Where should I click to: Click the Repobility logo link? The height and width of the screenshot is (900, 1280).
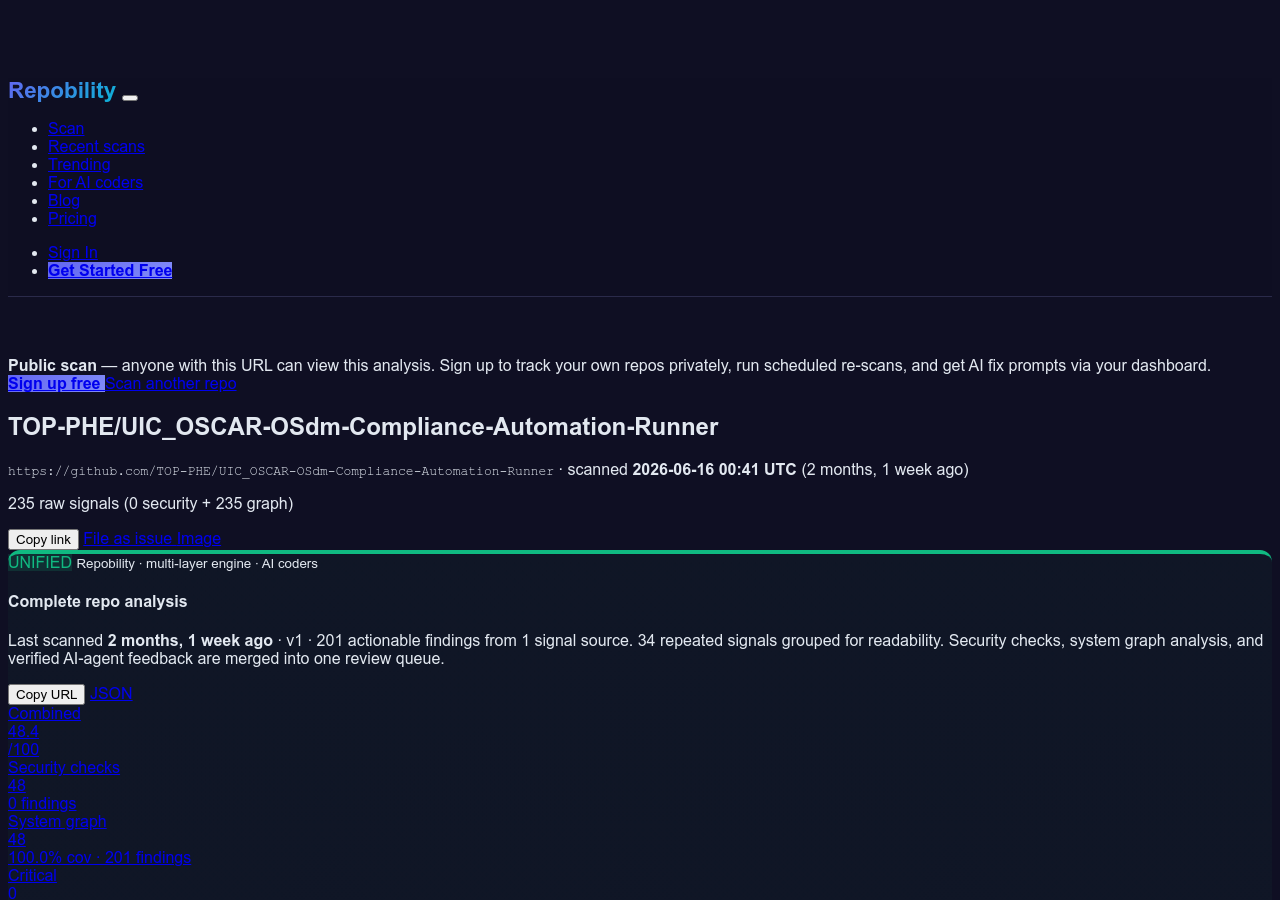point(62,91)
